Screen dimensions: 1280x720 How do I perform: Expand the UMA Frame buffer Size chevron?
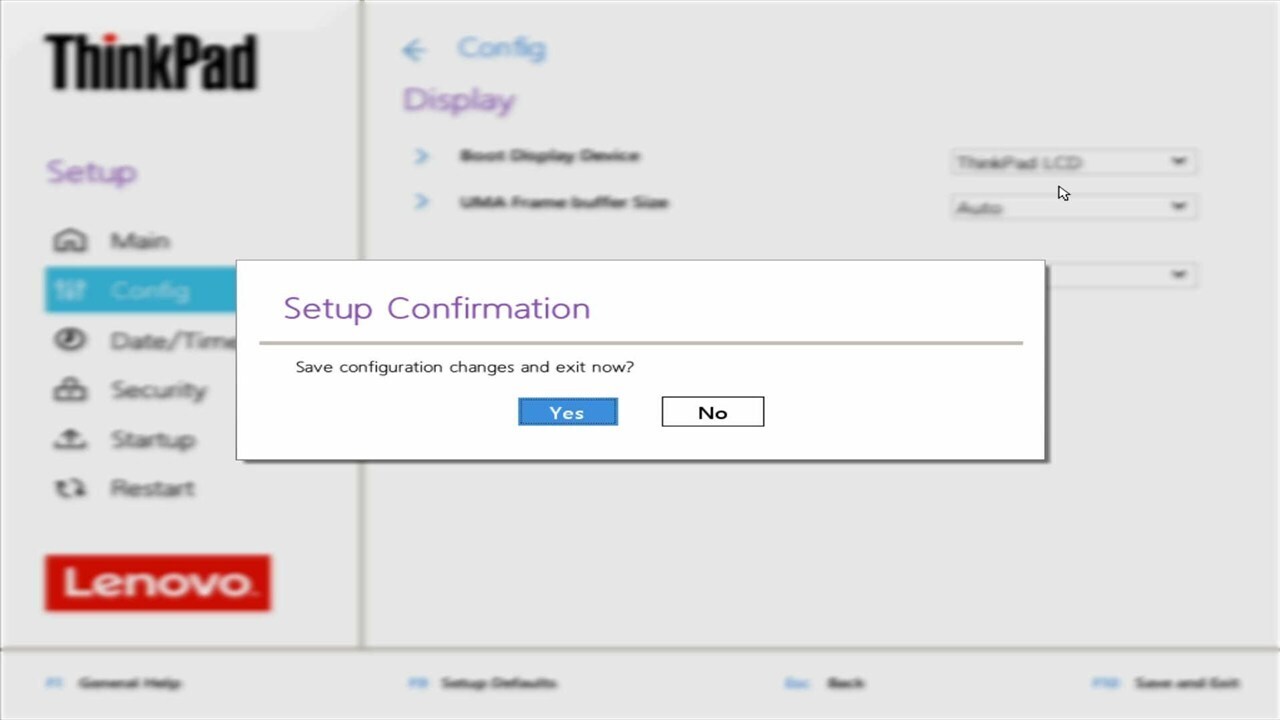[x=421, y=202]
